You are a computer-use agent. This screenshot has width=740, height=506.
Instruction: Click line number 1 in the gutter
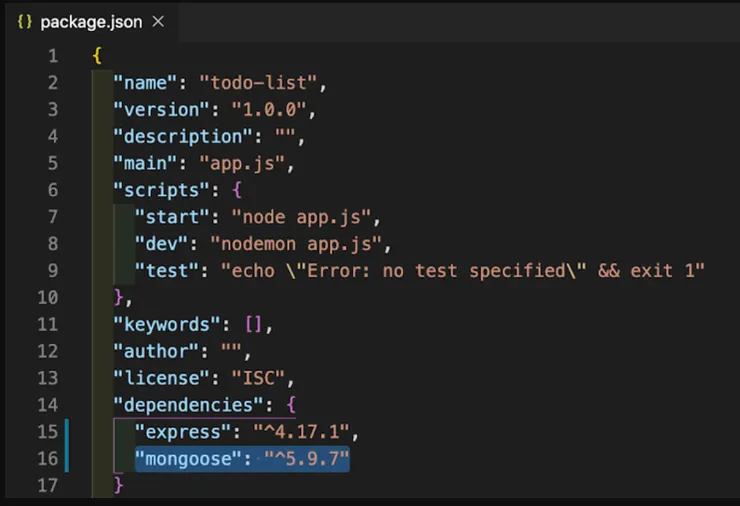[51, 55]
